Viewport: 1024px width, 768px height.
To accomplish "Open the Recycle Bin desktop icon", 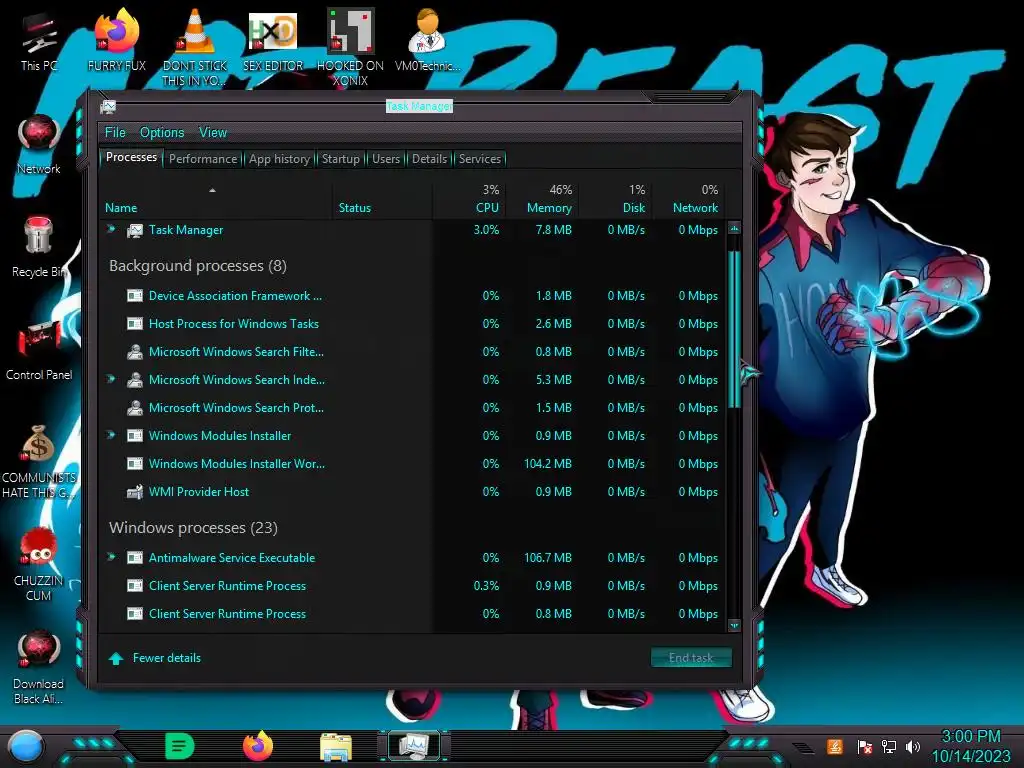I will [x=39, y=247].
